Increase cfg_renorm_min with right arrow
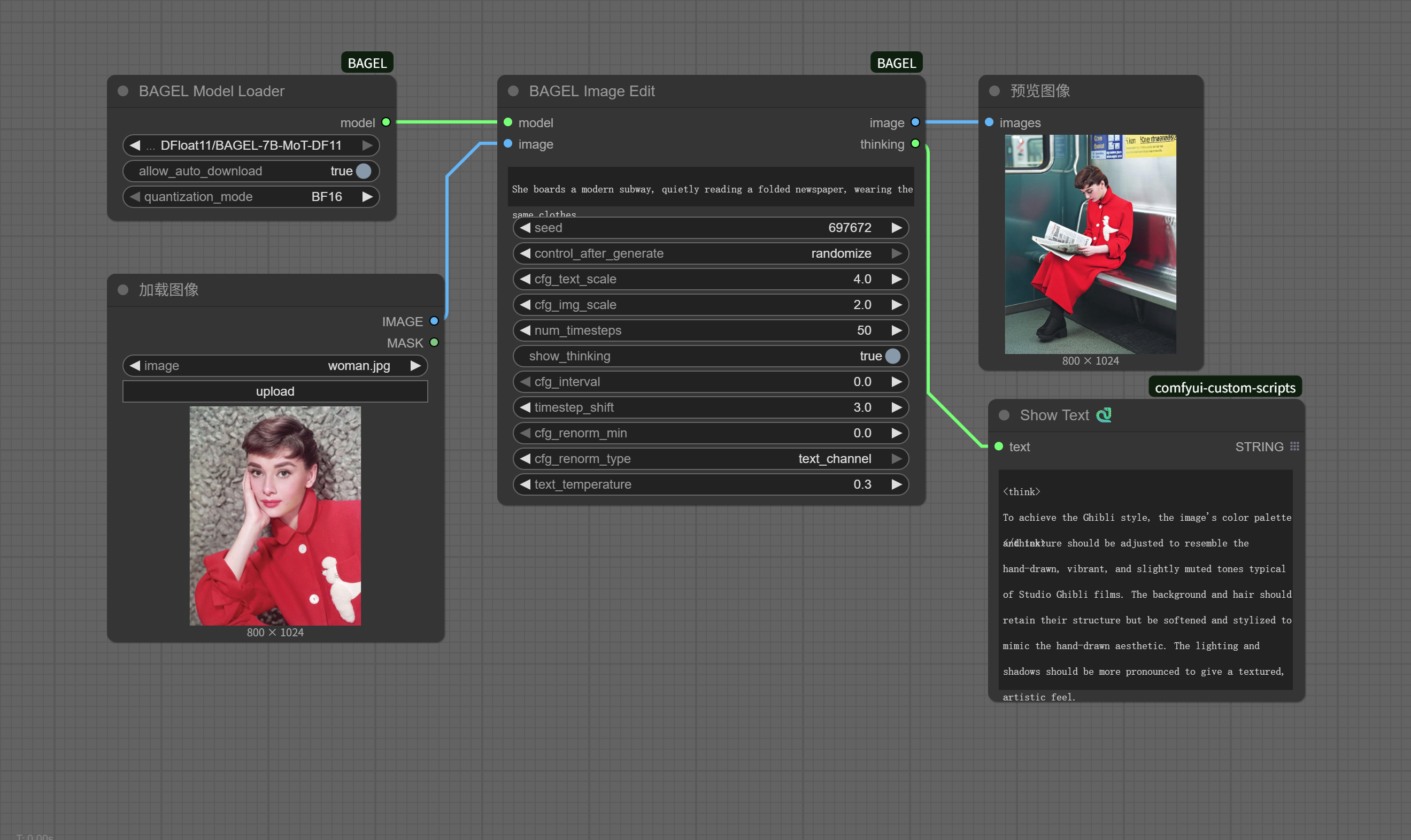The height and width of the screenshot is (840, 1411). pos(897,433)
